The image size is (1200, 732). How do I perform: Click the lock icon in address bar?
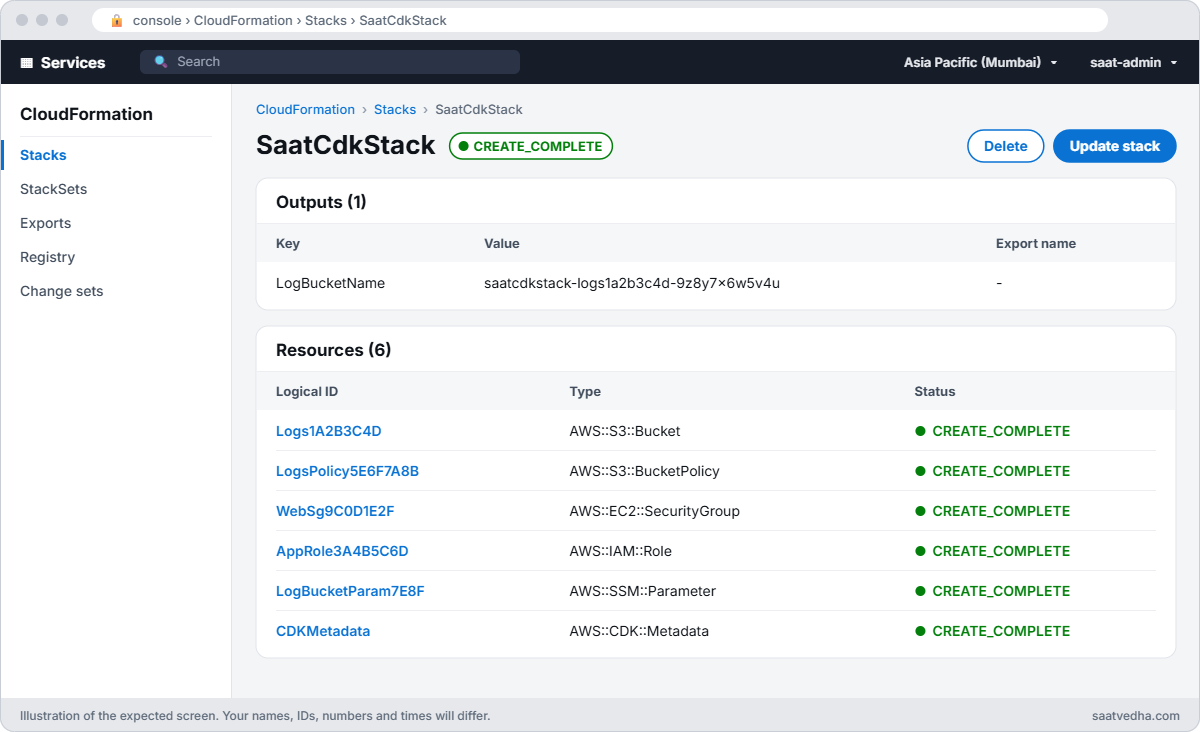coord(117,20)
